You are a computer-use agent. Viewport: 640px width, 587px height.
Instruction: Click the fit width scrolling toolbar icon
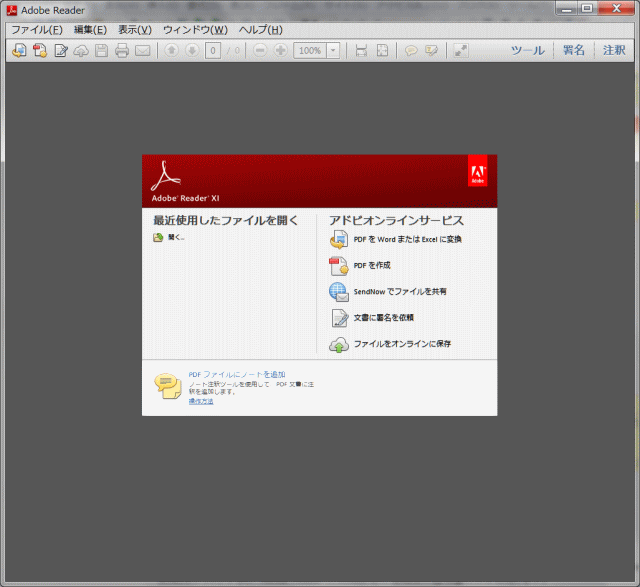point(361,51)
